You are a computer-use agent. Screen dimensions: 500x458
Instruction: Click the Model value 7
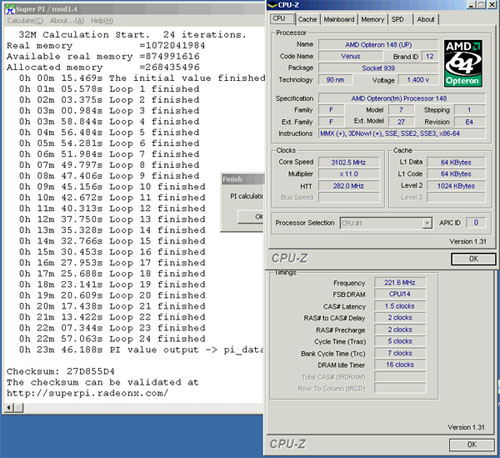coord(401,110)
